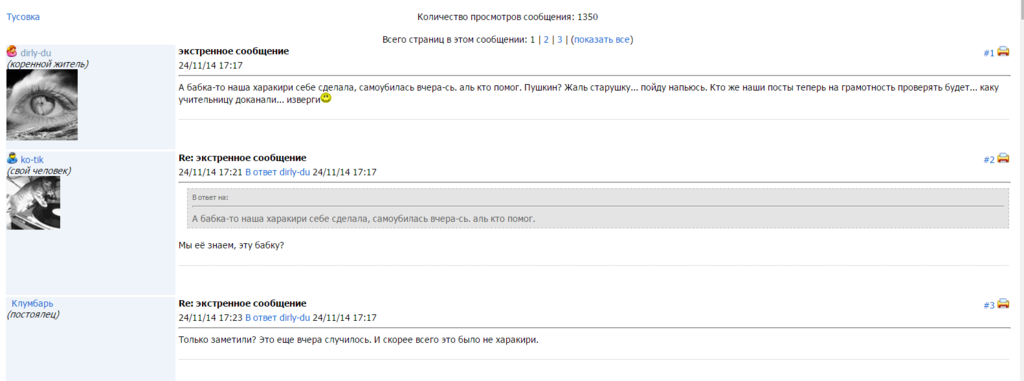1024x381 pixels.
Task: Click В ответ dirly-du in ko-tik's reply
Action: point(277,172)
